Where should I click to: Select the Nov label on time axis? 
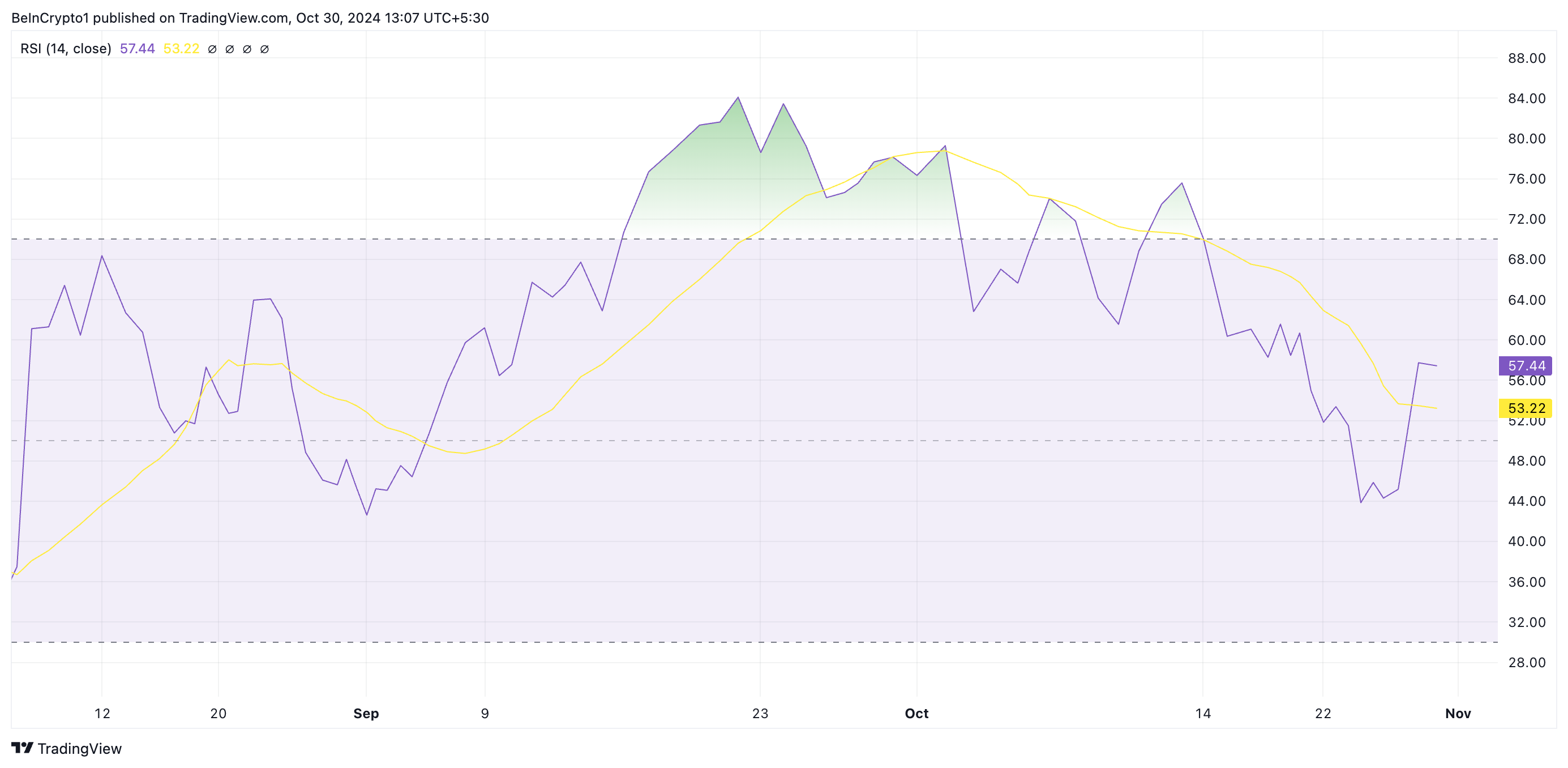pyautogui.click(x=1457, y=713)
